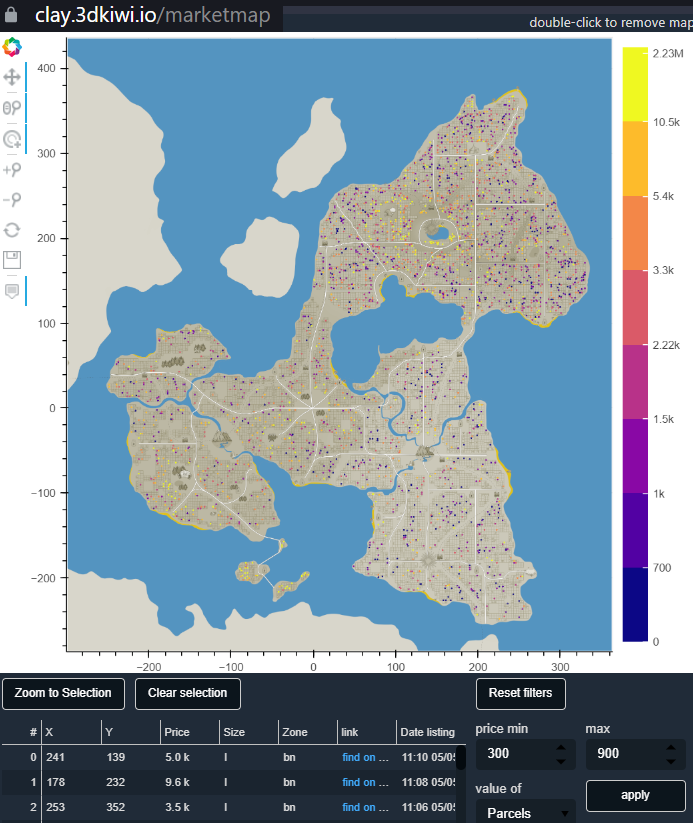Decrease price min with down arrow
Viewport: 693px width, 823px height.
(561, 761)
